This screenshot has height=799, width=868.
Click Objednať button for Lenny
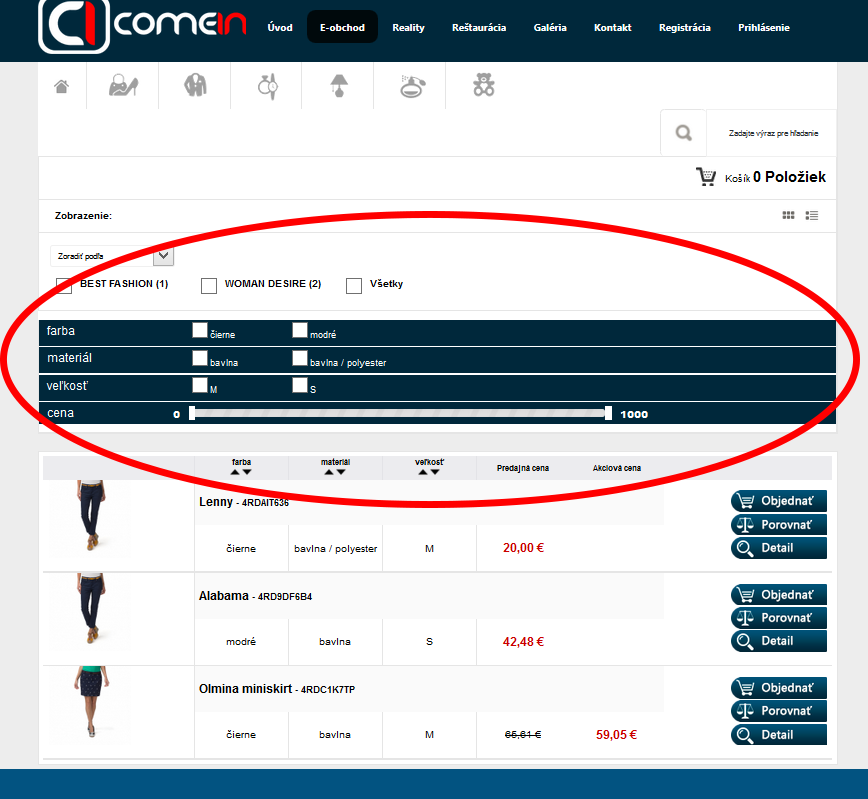(x=778, y=501)
